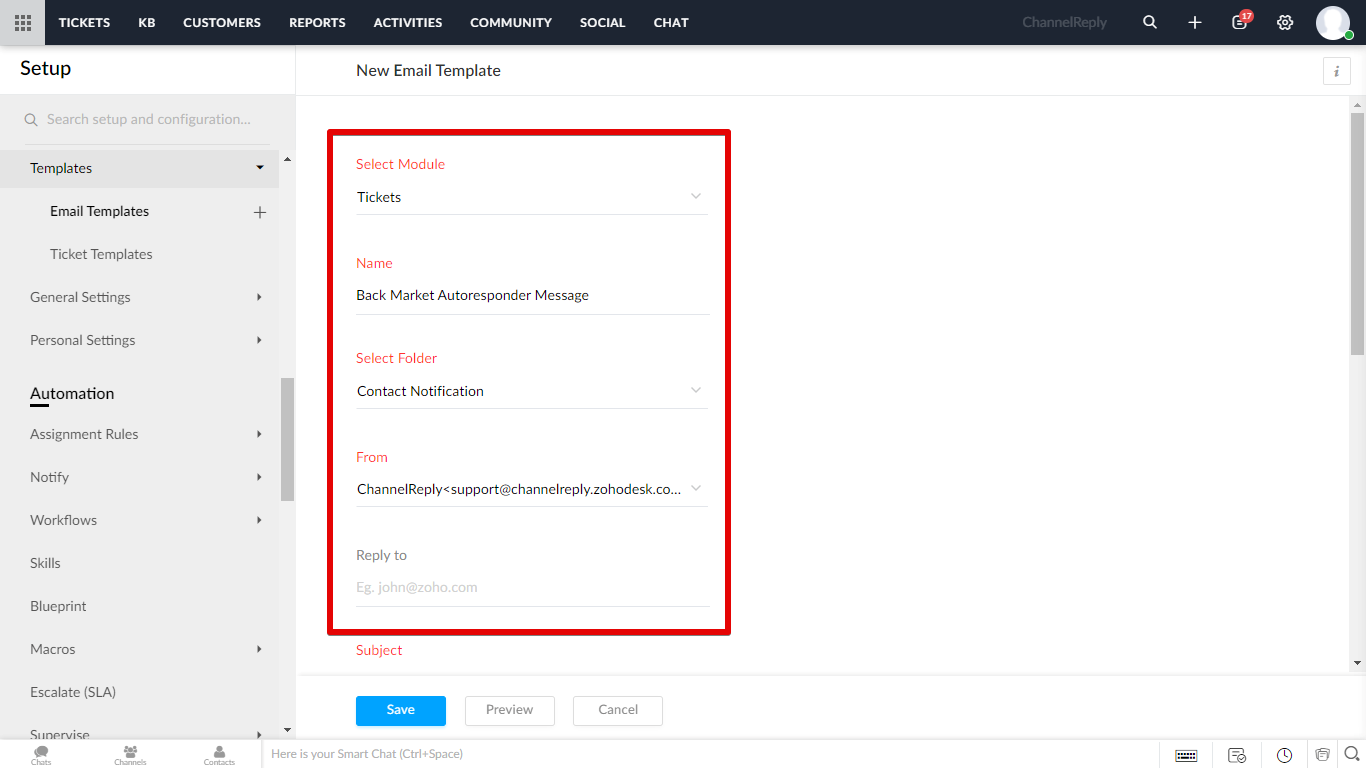Click the sidebar vertical scrollbar thumb
The height and width of the screenshot is (768, 1366).
[288, 439]
